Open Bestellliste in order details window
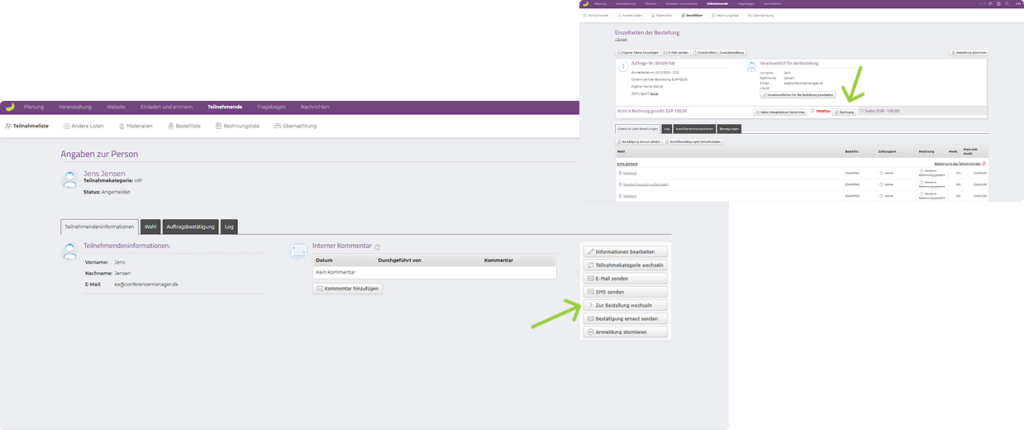Image resolution: width=1024 pixels, height=430 pixels. [690, 14]
